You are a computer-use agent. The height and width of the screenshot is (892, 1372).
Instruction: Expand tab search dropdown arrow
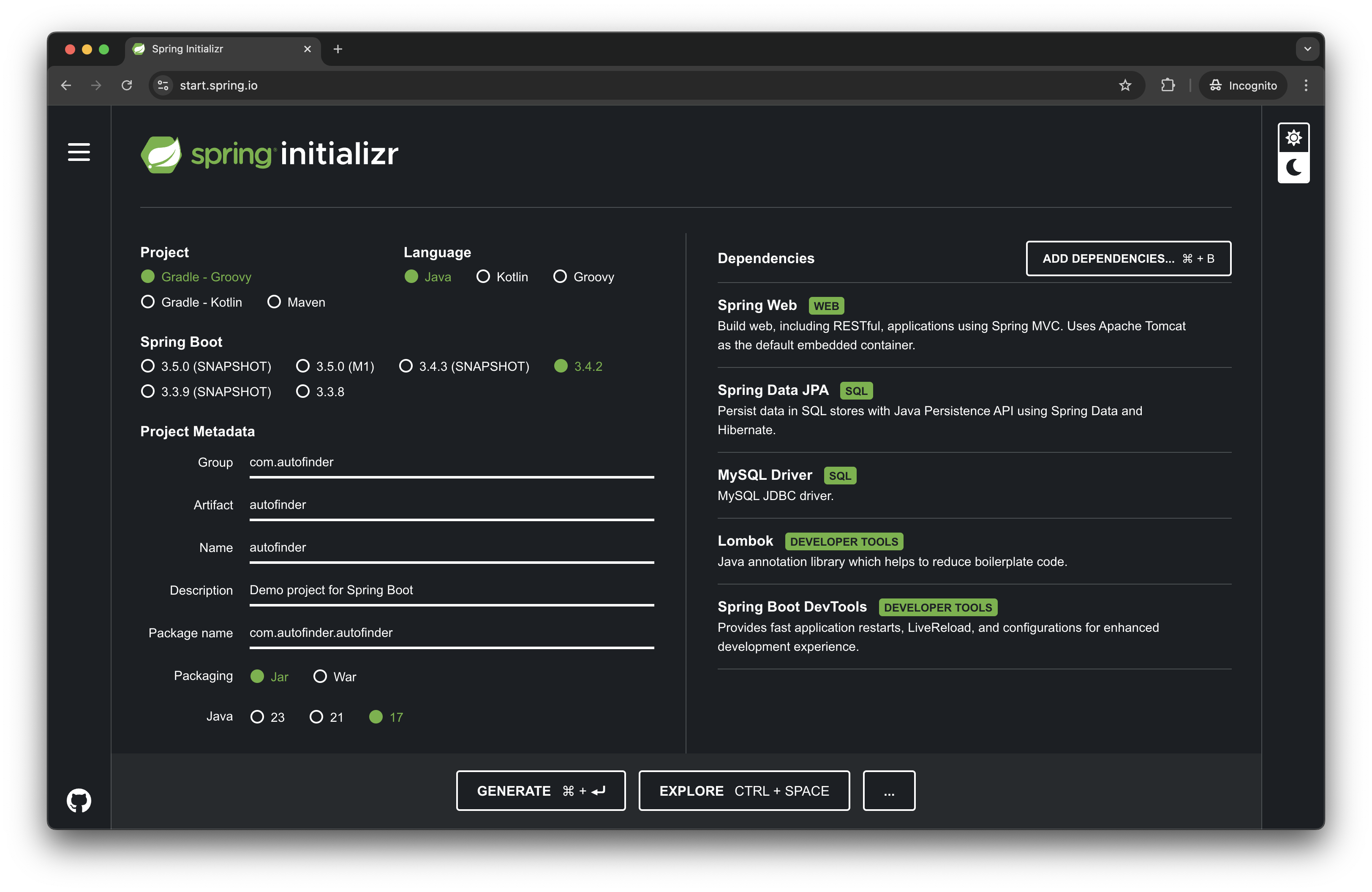click(x=1307, y=49)
